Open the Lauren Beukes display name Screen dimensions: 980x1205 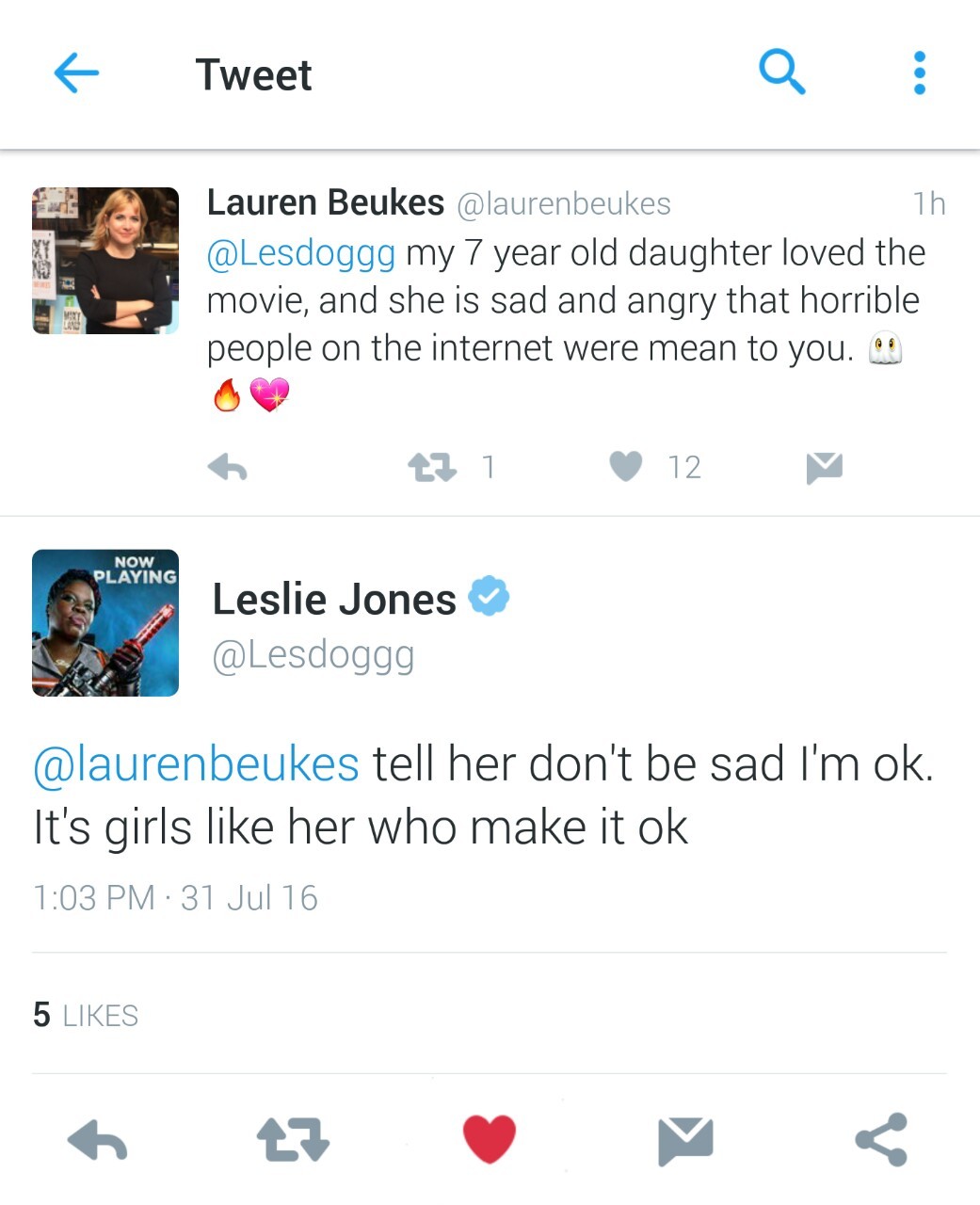pos(325,202)
